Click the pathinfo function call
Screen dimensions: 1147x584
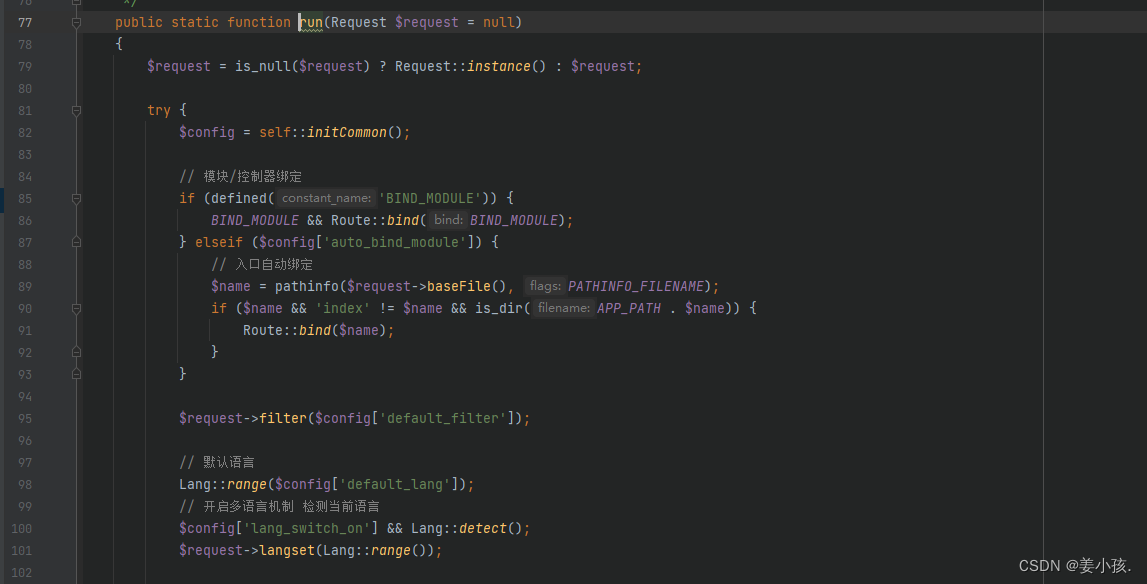coord(307,286)
